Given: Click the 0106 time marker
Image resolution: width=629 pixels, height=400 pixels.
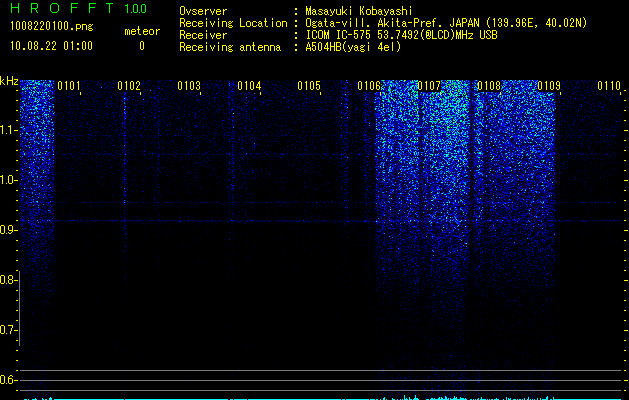Looking at the screenshot, I should (x=369, y=86).
